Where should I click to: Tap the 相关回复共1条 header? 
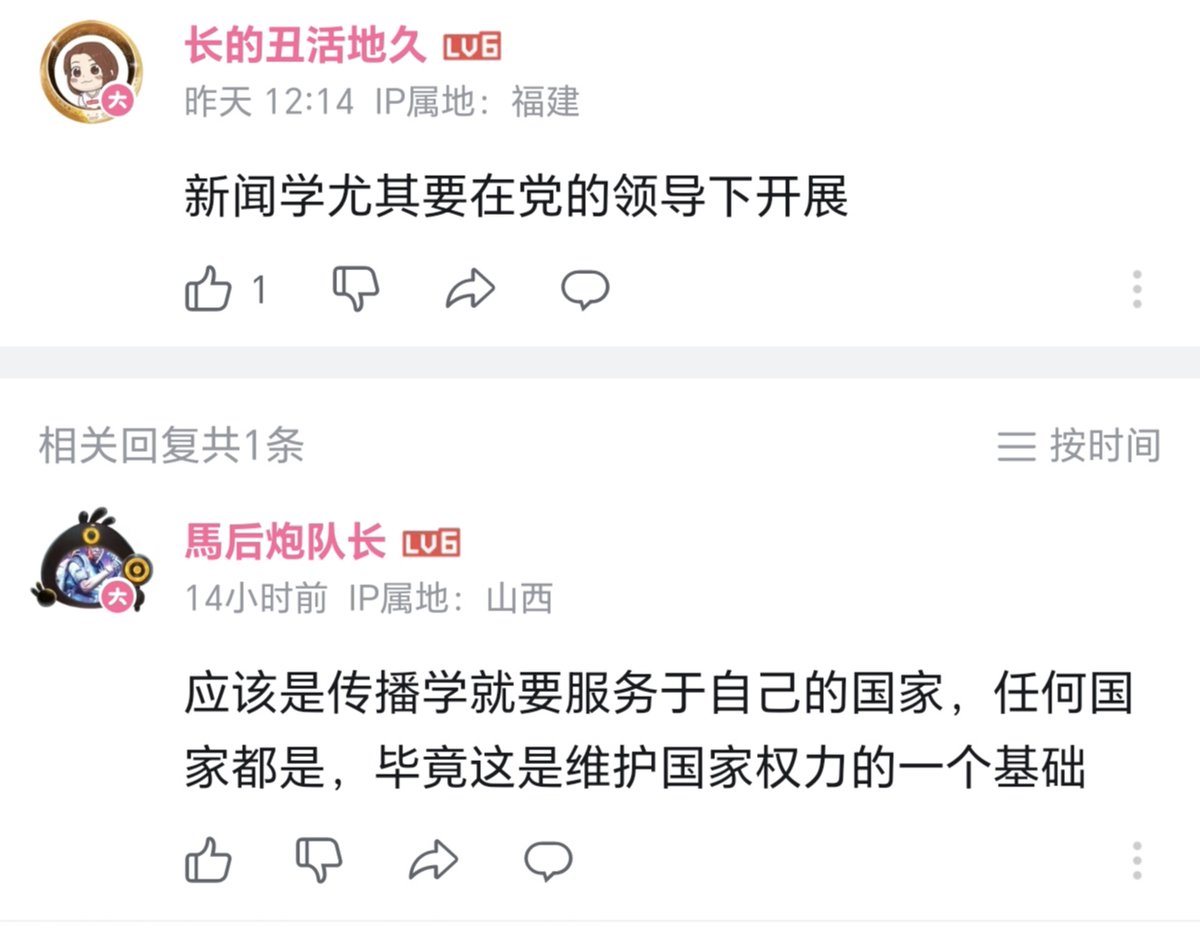tap(171, 446)
